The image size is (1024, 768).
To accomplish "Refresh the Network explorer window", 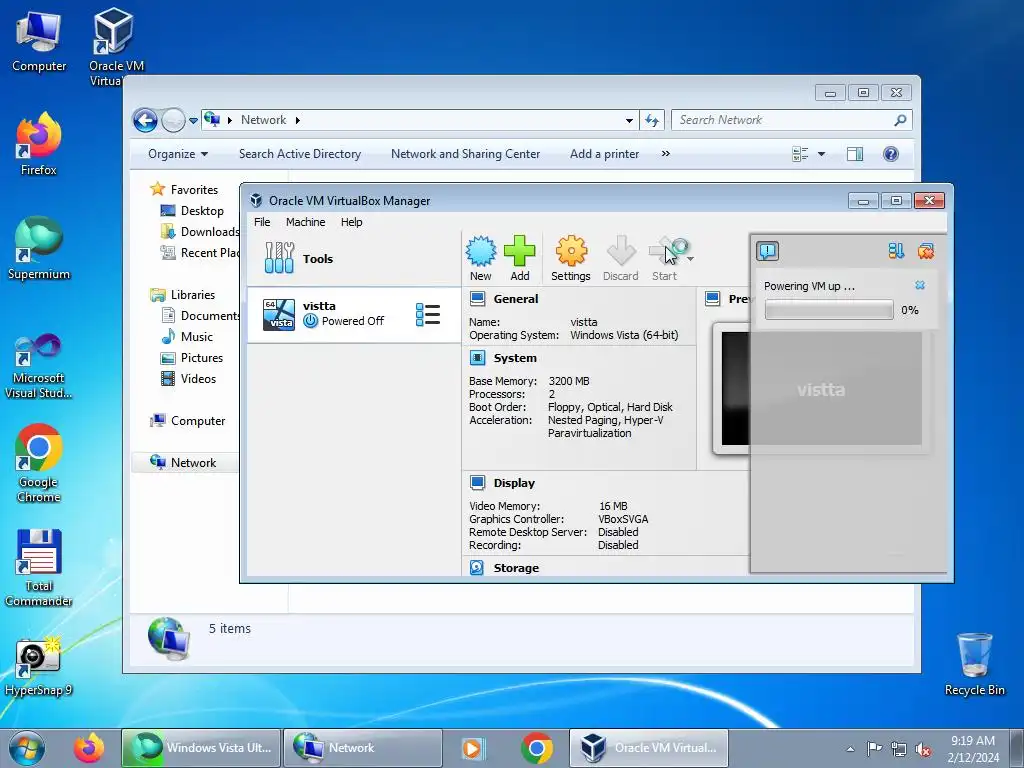I will 652,120.
